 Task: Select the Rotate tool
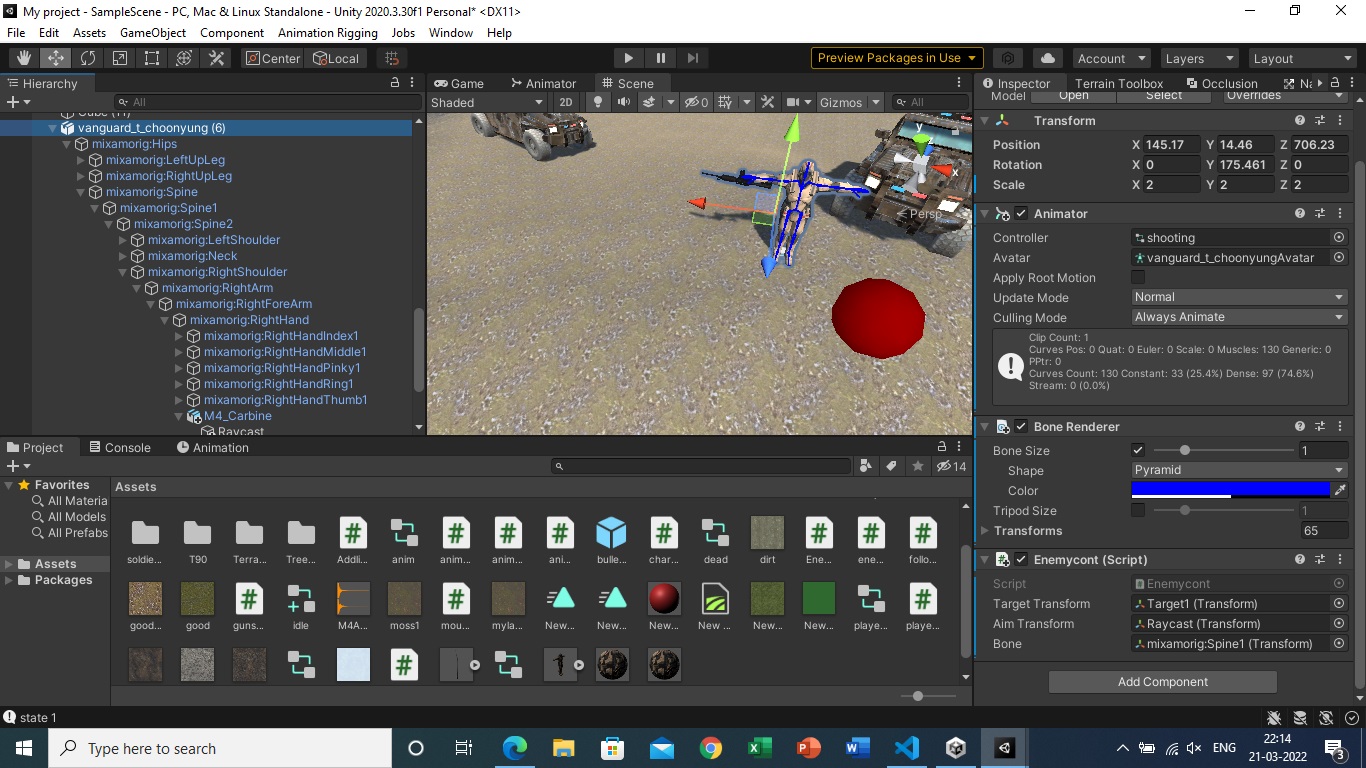tap(88, 58)
